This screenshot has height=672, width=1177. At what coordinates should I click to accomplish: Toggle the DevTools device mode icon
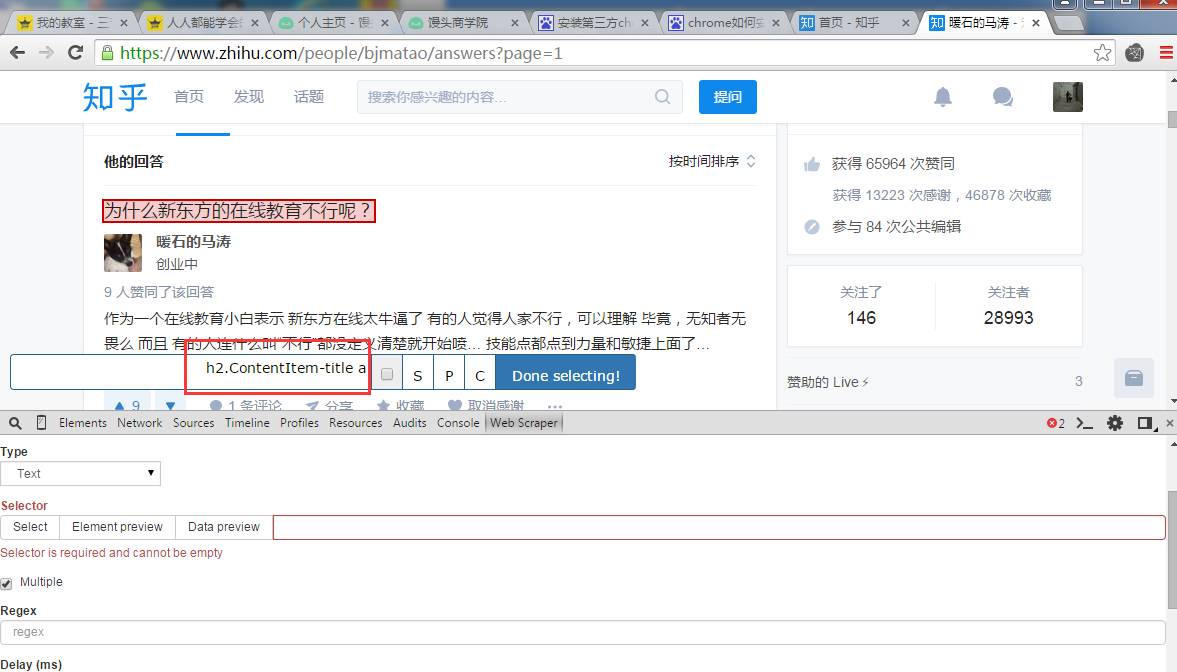41,423
